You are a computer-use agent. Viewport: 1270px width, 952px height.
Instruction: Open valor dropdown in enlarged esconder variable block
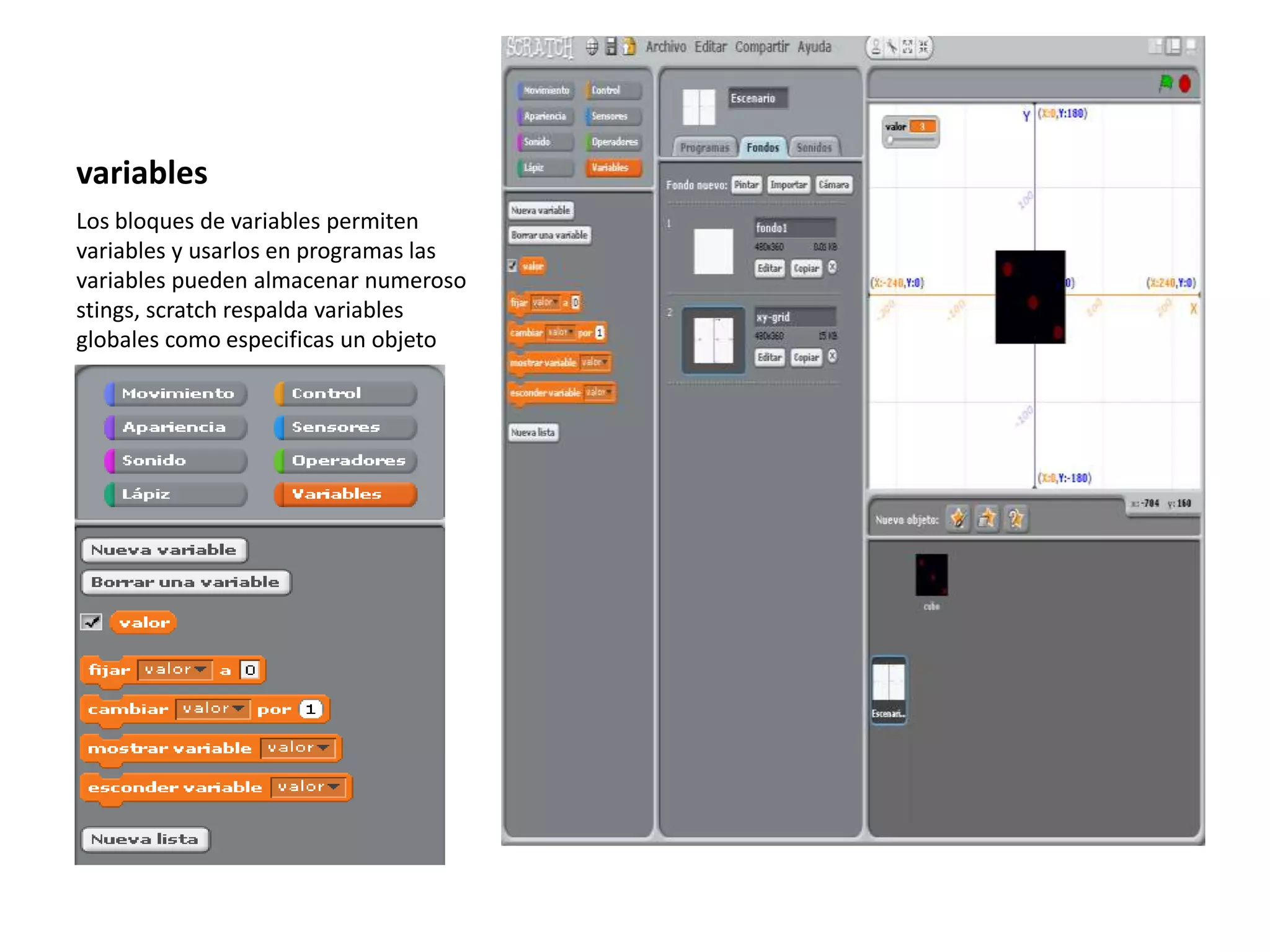pyautogui.click(x=333, y=787)
